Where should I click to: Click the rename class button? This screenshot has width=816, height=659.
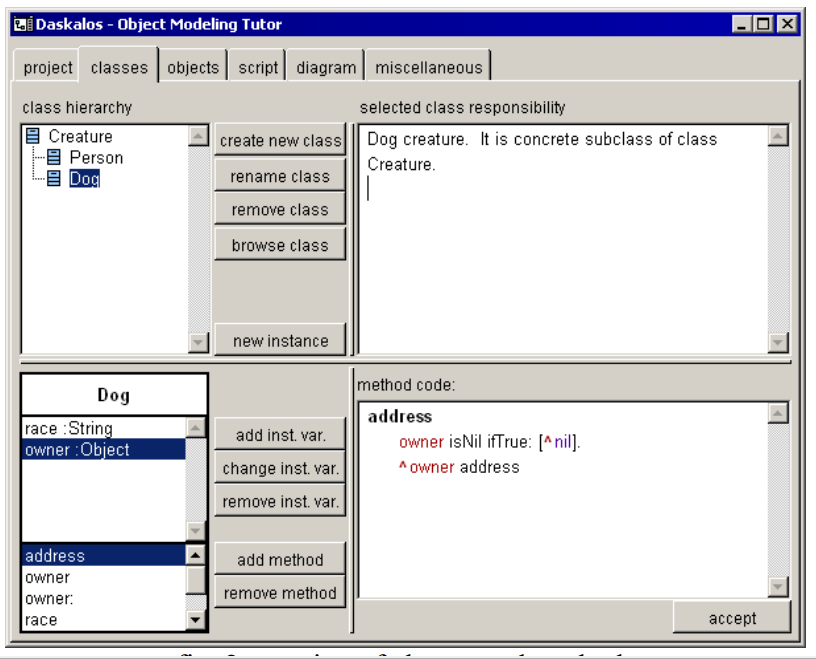point(280,176)
